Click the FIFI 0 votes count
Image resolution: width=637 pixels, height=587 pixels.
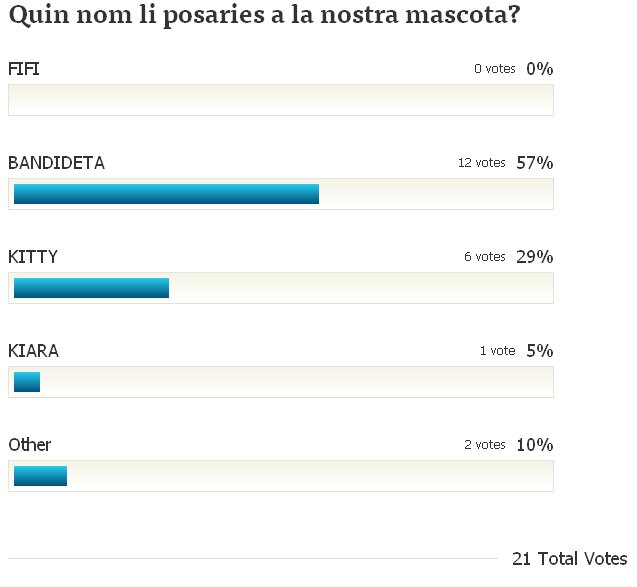[495, 69]
